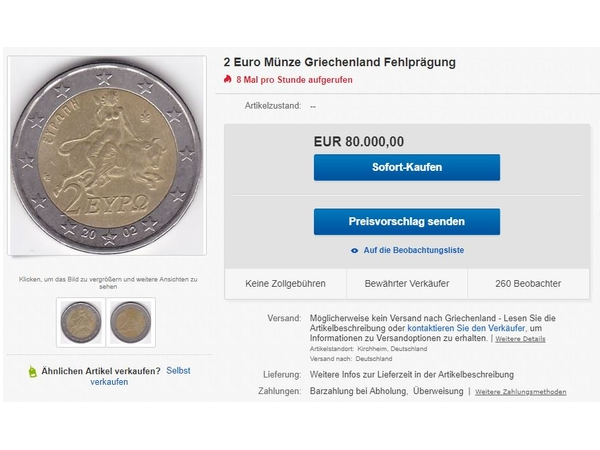Viewport: 600px width, 450px height.
Task: Select the second coin thumbnail
Action: pos(131,321)
